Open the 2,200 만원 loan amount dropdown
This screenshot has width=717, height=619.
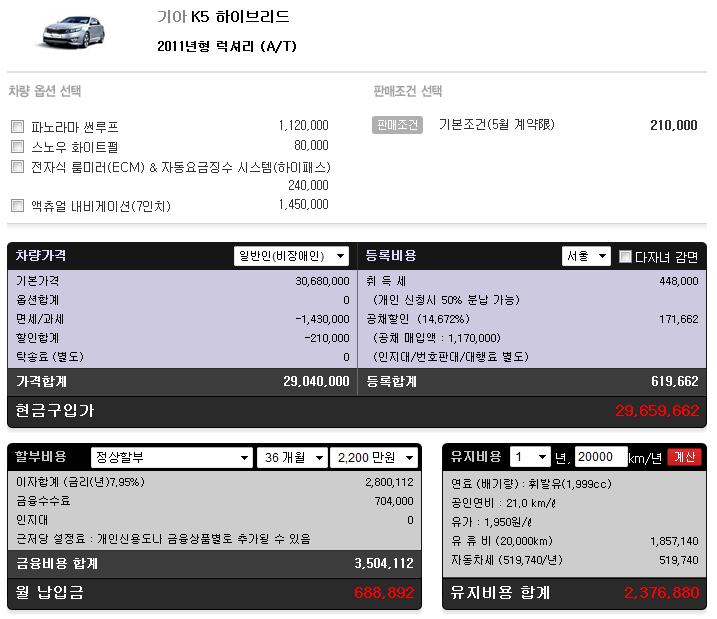[374, 457]
